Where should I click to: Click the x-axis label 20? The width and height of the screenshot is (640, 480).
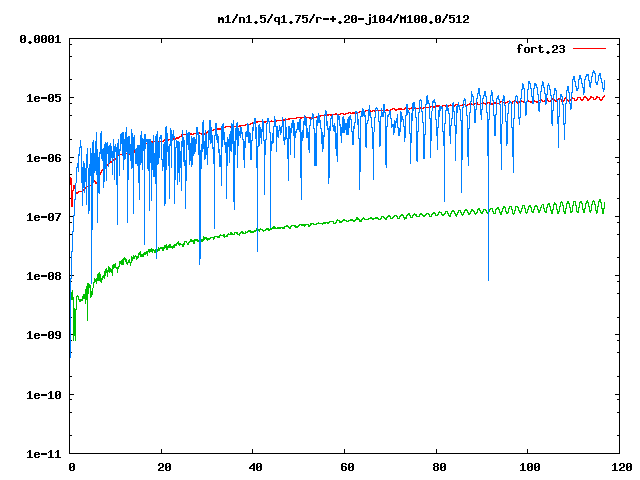click(x=164, y=467)
